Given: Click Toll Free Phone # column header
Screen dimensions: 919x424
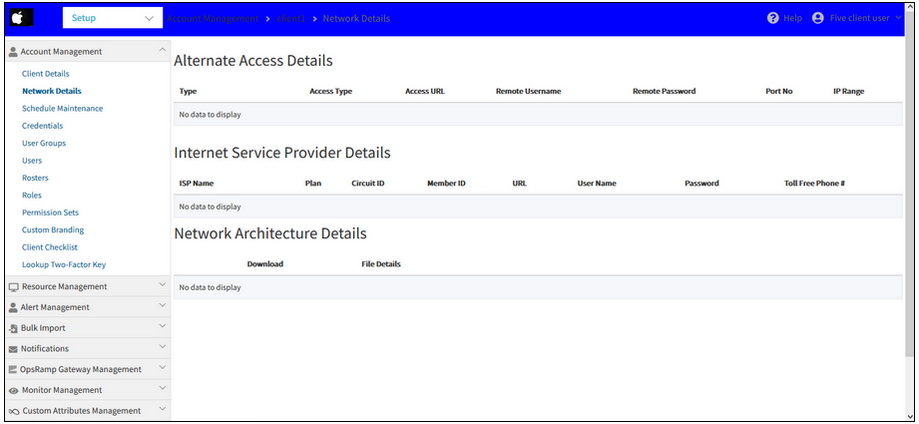Looking at the screenshot, I should 814,184.
